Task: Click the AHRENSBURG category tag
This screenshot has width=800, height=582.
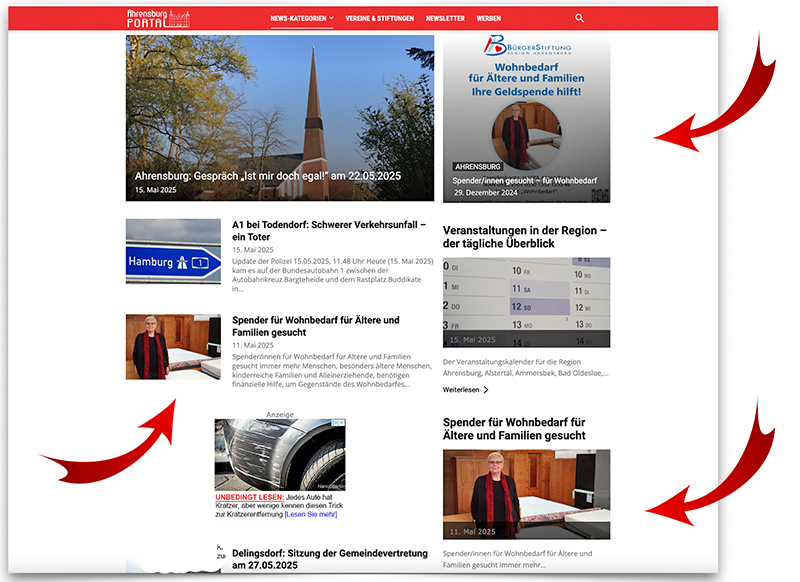Action: pyautogui.click(x=478, y=167)
